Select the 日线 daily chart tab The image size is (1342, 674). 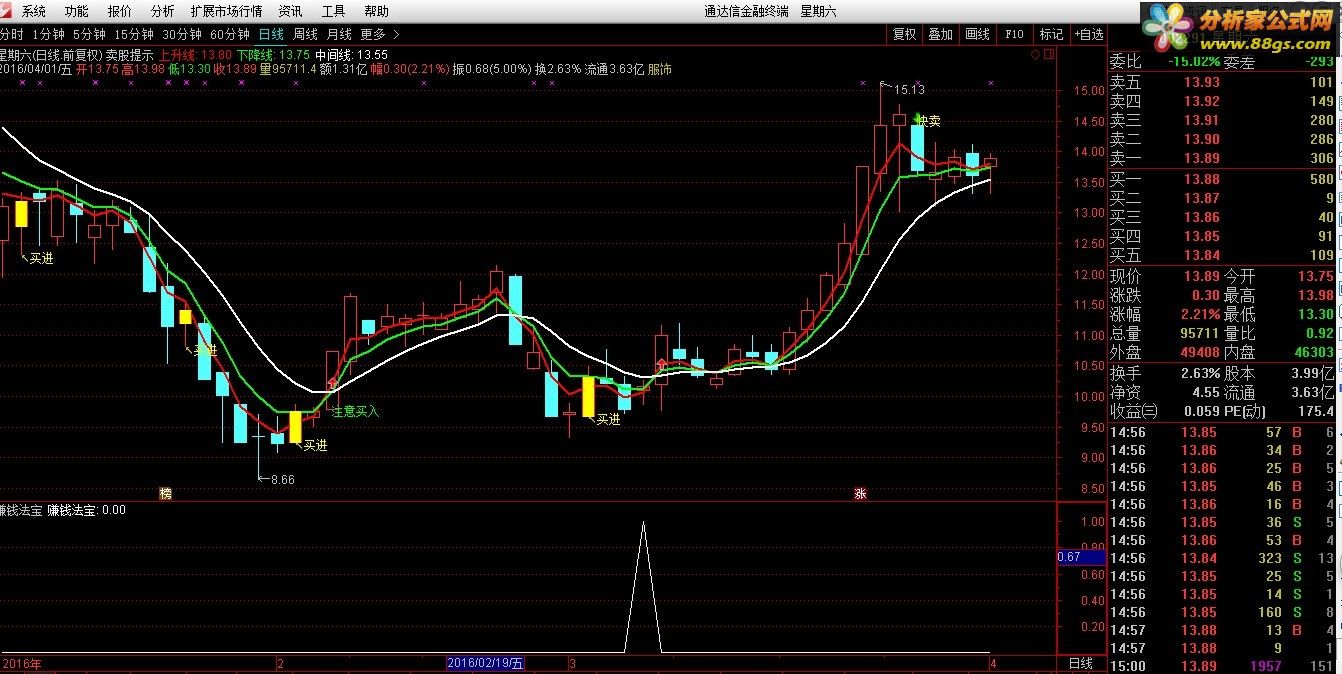(271, 33)
